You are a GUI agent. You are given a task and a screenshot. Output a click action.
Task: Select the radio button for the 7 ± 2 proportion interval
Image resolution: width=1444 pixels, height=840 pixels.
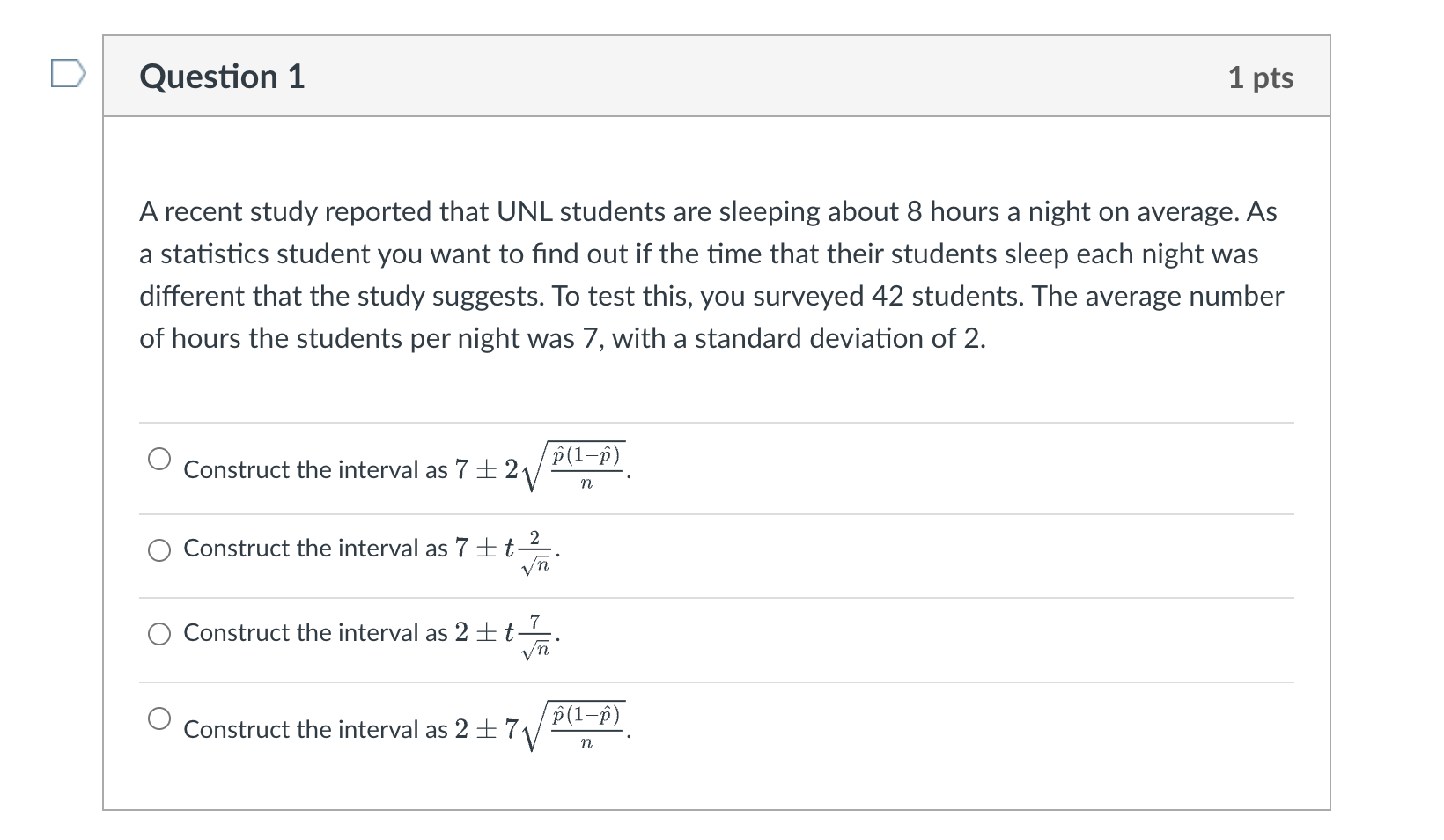tap(159, 457)
